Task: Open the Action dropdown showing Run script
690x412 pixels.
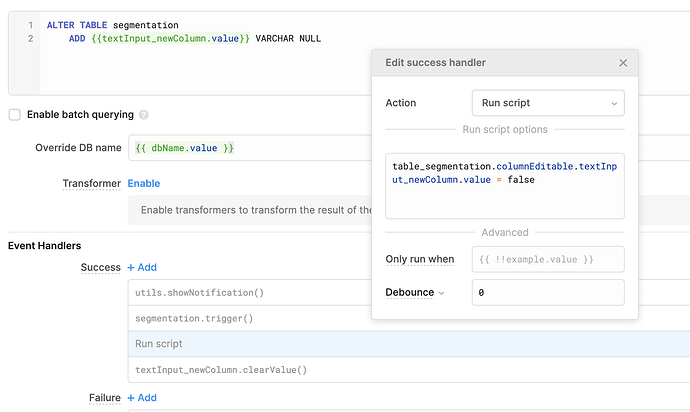Action: [x=548, y=103]
